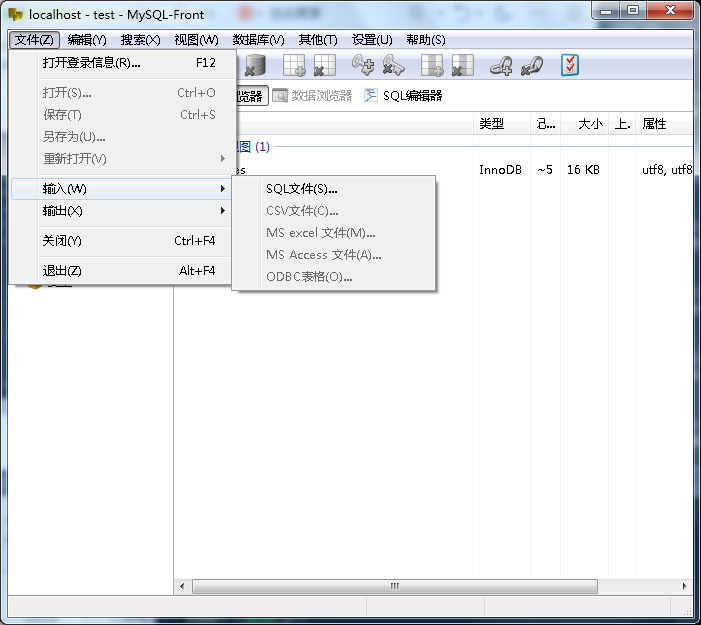The image size is (701, 625).
Task: Select MS excel 文件(M)... import option
Action: [x=334, y=232]
